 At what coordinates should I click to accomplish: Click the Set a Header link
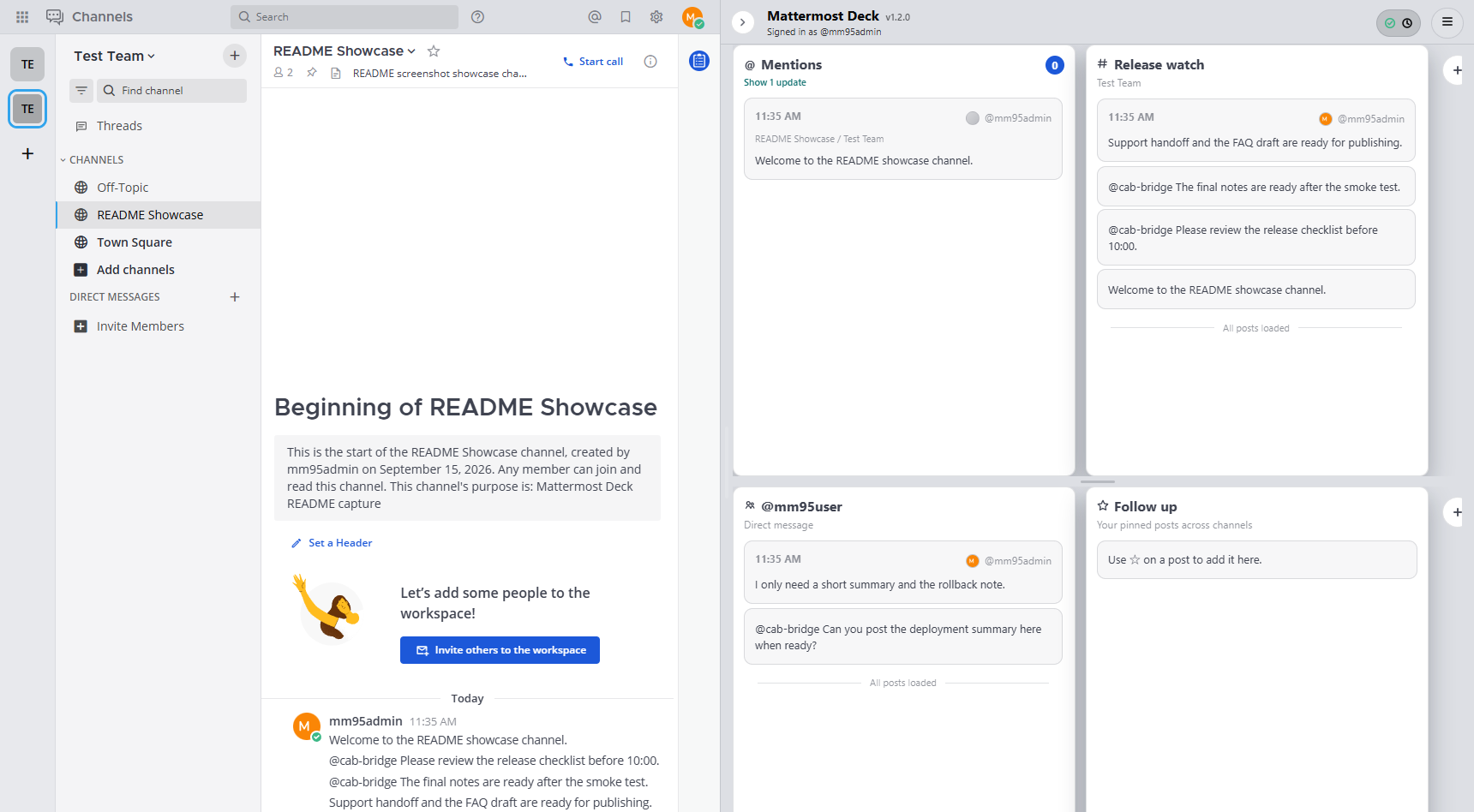(332, 543)
